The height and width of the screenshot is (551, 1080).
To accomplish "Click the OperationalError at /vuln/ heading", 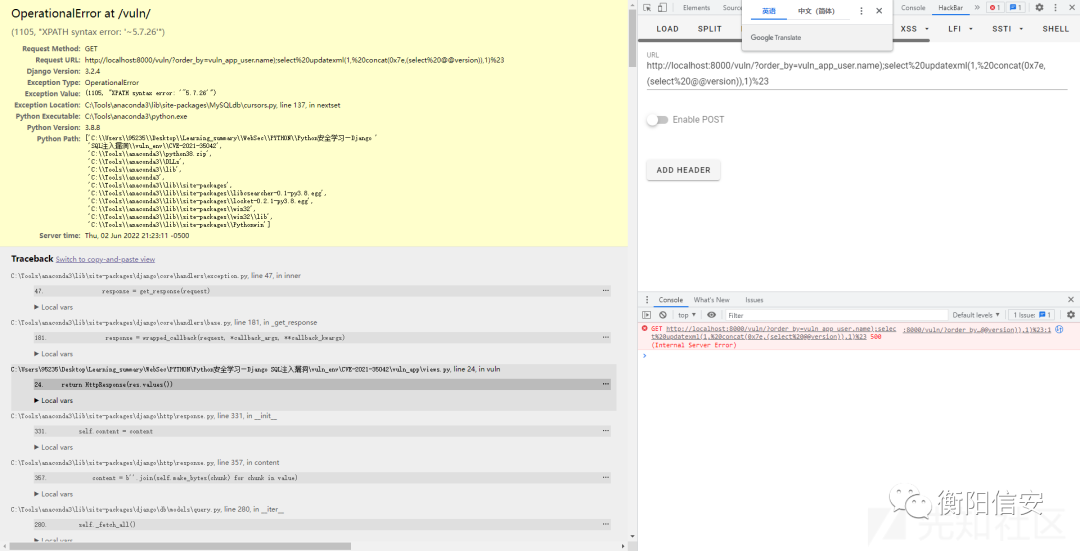I will pyautogui.click(x=81, y=13).
